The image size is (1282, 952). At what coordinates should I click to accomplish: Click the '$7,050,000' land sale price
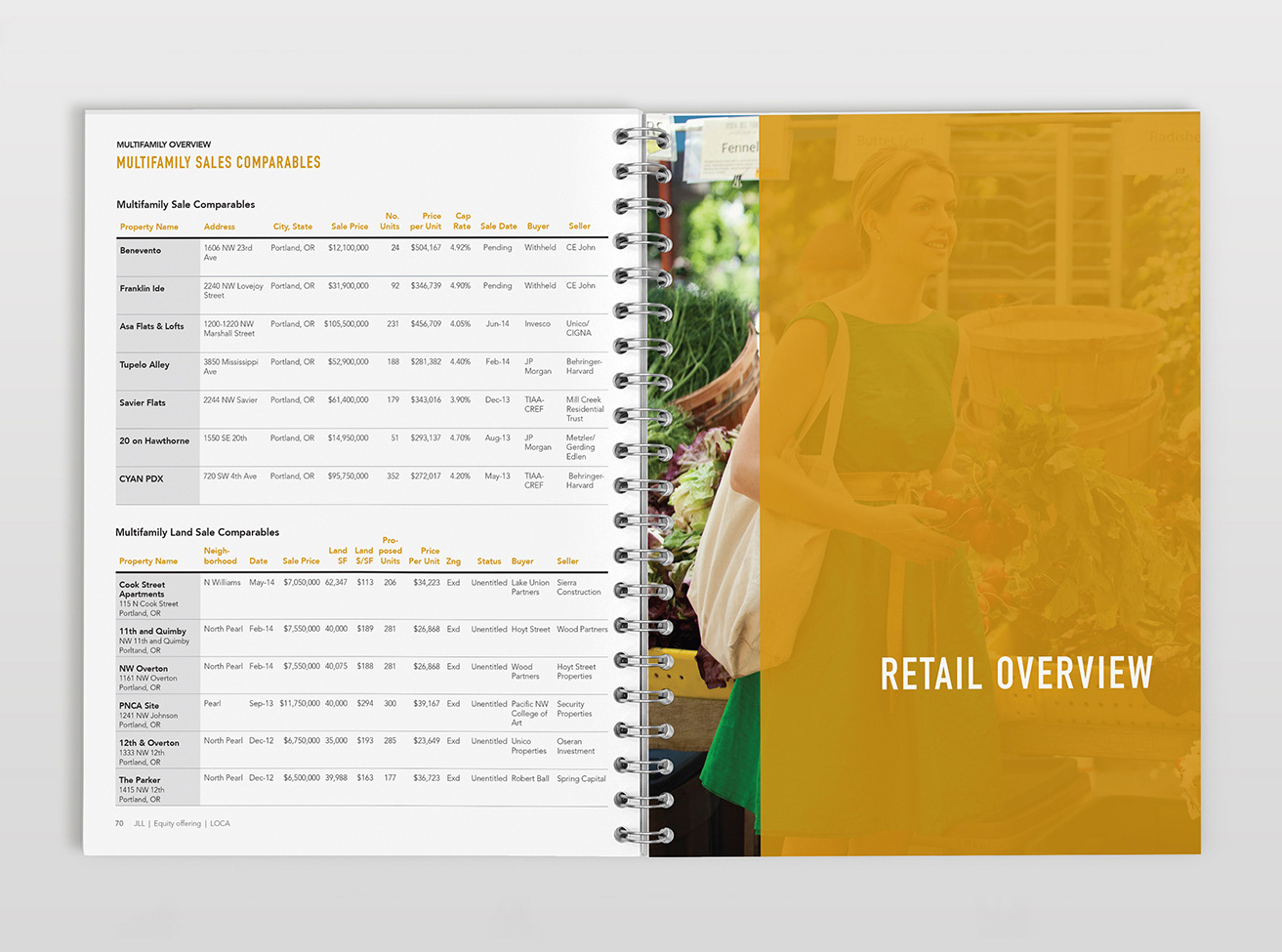pos(302,583)
